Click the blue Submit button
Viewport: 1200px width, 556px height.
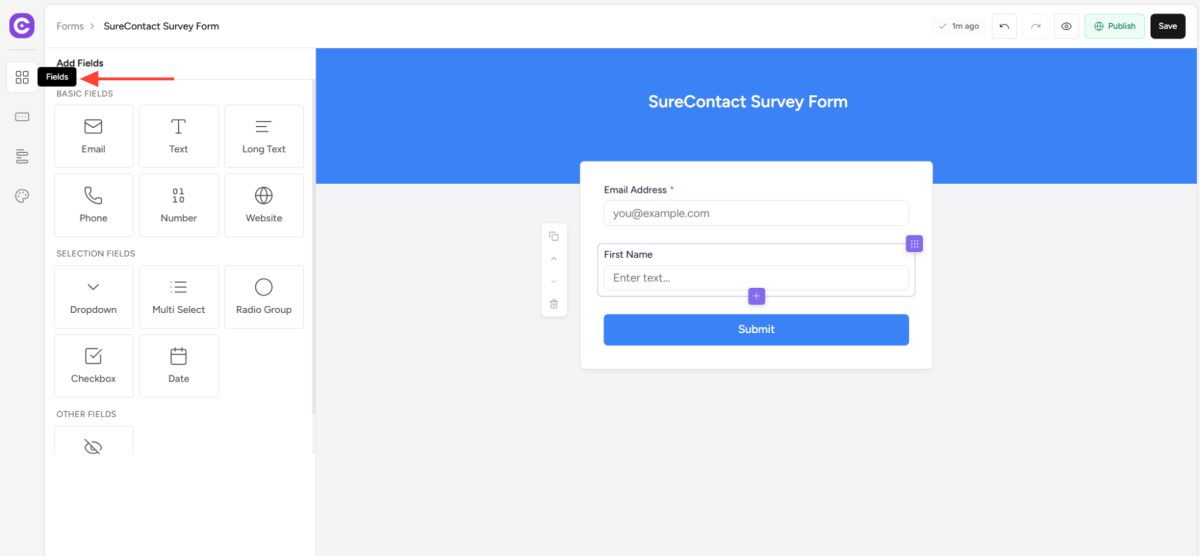click(x=756, y=329)
